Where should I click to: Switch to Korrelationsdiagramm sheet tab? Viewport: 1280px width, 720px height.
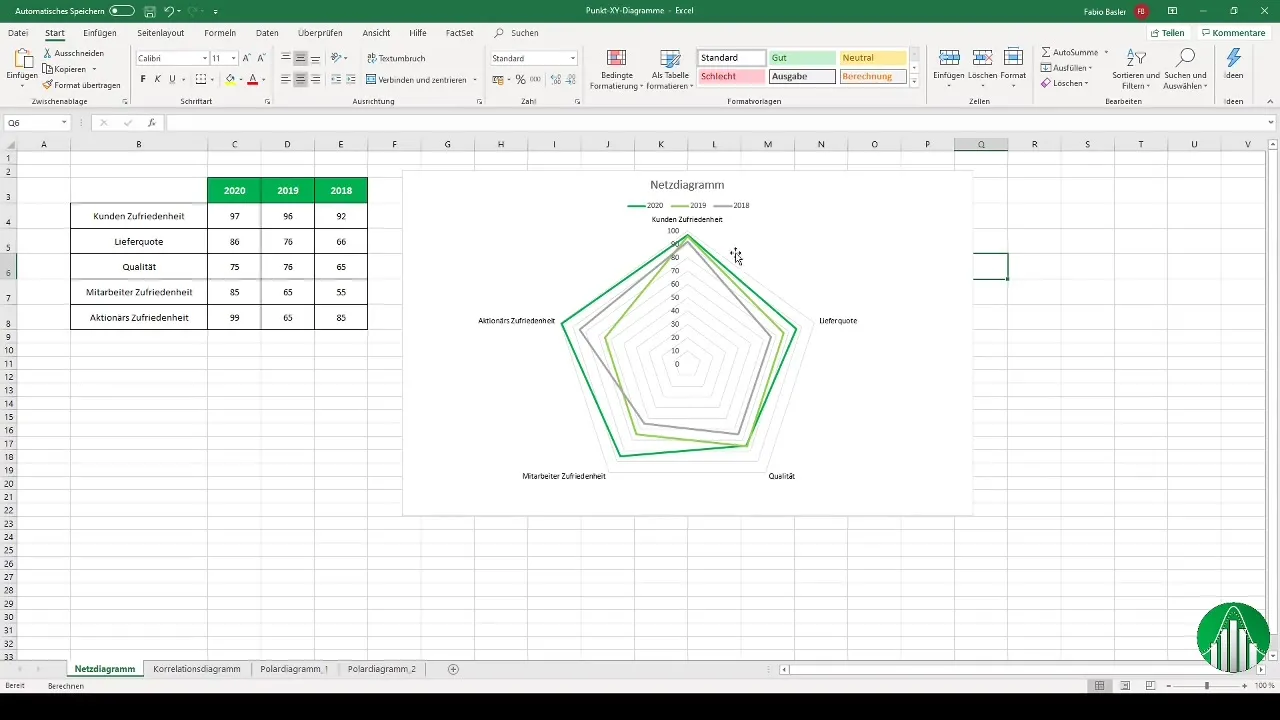pos(197,668)
